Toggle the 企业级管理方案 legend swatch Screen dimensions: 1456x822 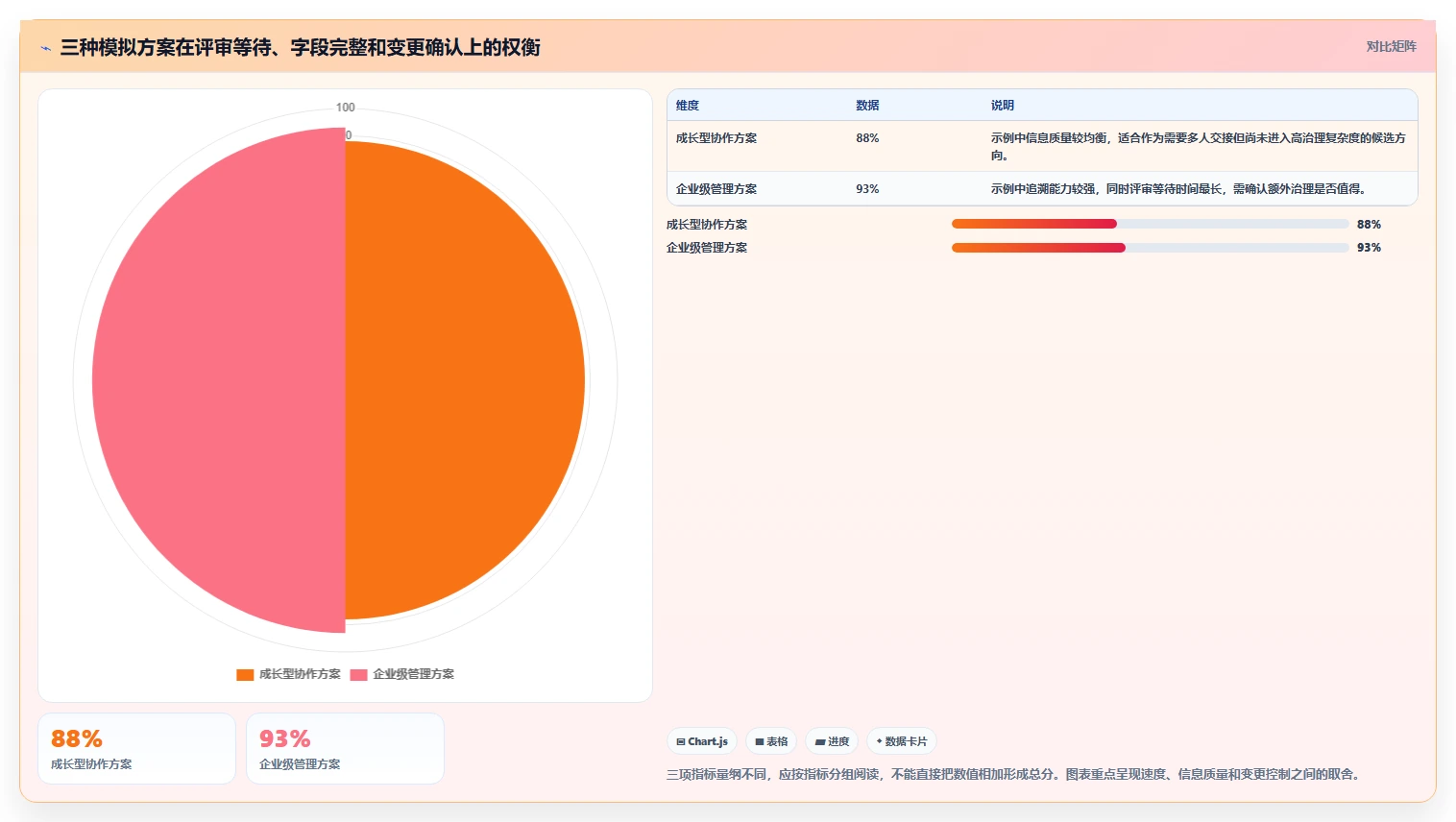358,674
